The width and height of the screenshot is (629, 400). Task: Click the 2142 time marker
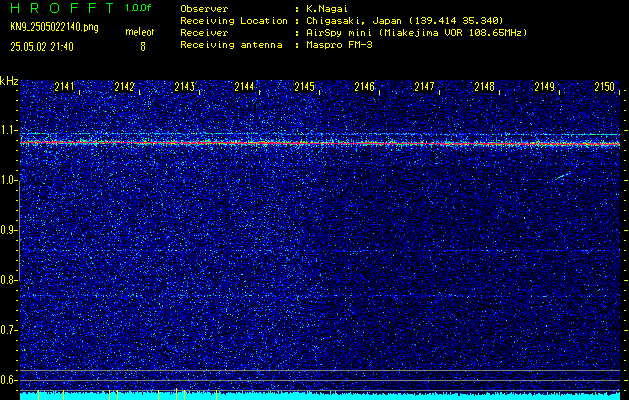(124, 87)
